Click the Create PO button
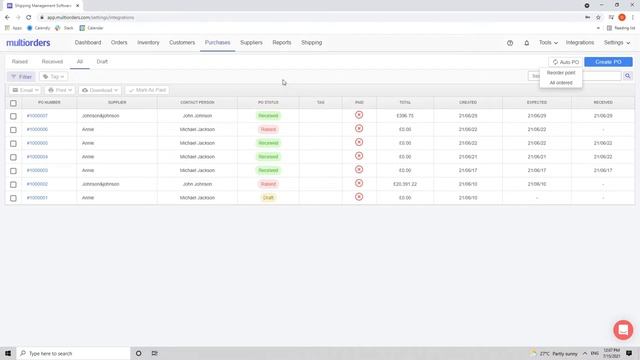Viewport: 640px width, 360px height. [608, 62]
